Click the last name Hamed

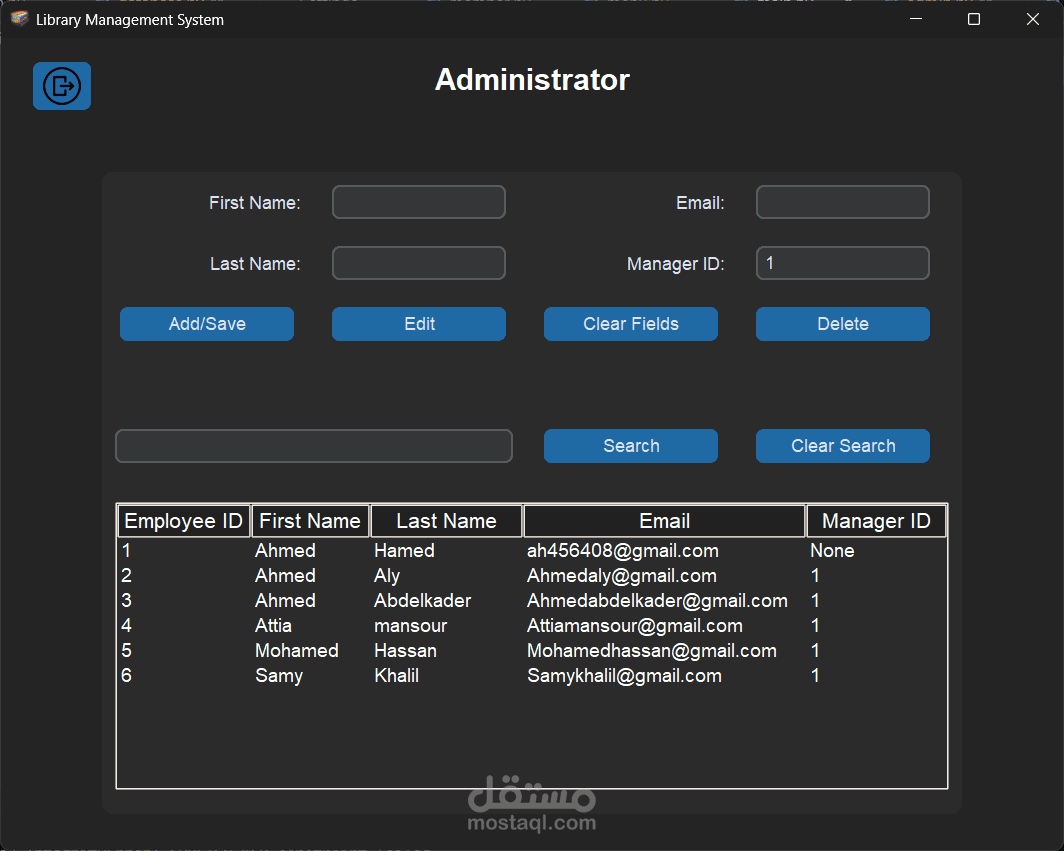pyautogui.click(x=404, y=551)
